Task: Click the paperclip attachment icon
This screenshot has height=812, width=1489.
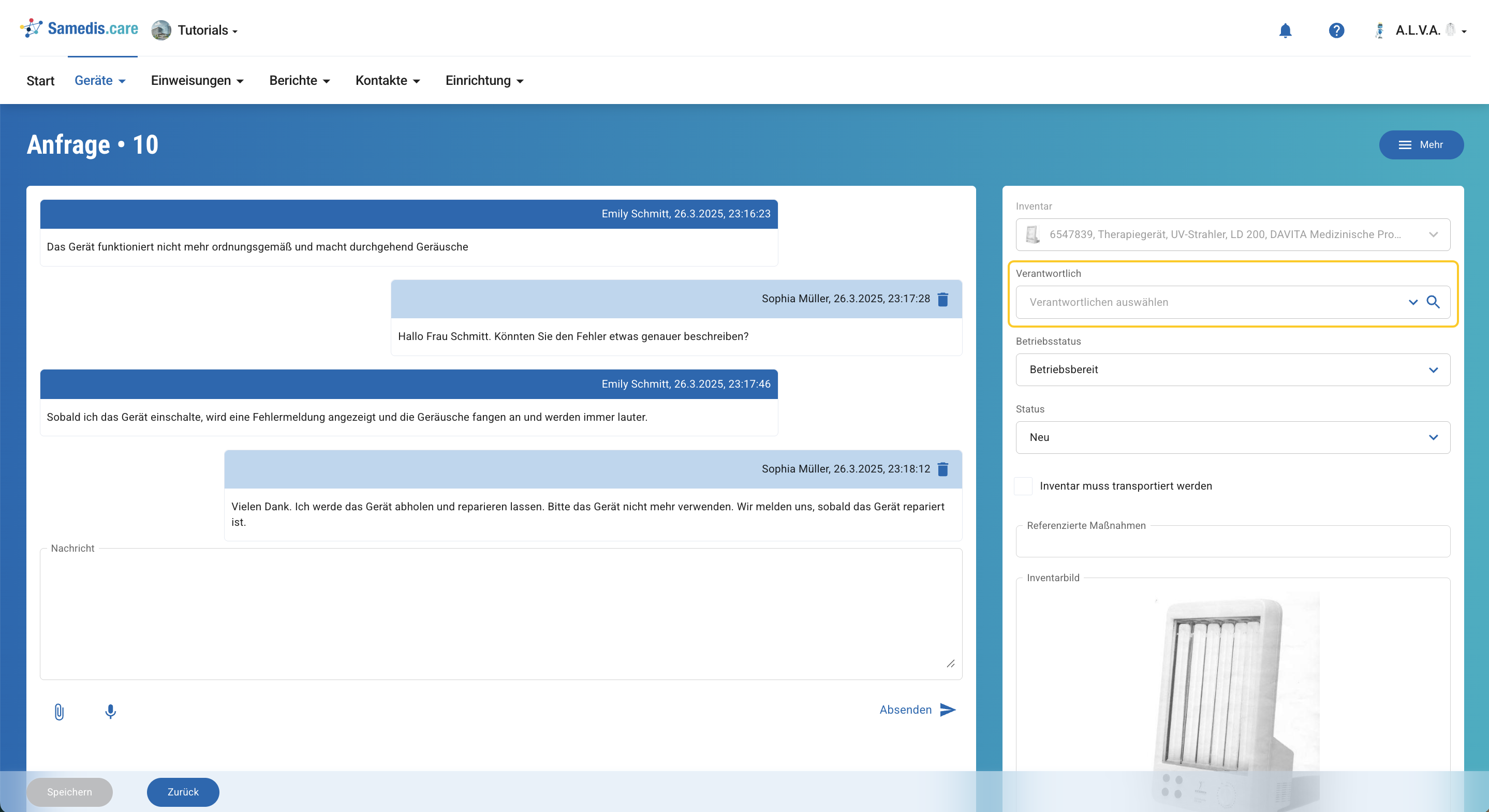Action: 59,711
